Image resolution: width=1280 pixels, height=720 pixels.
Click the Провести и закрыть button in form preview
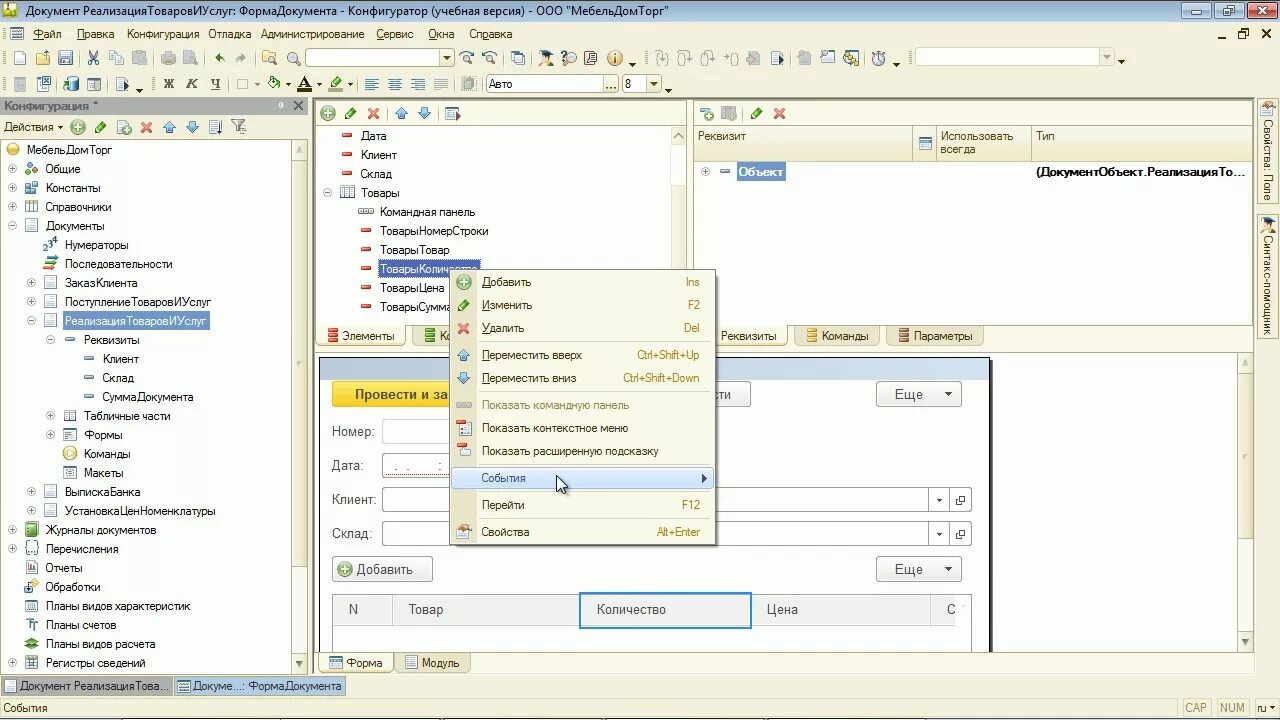392,394
